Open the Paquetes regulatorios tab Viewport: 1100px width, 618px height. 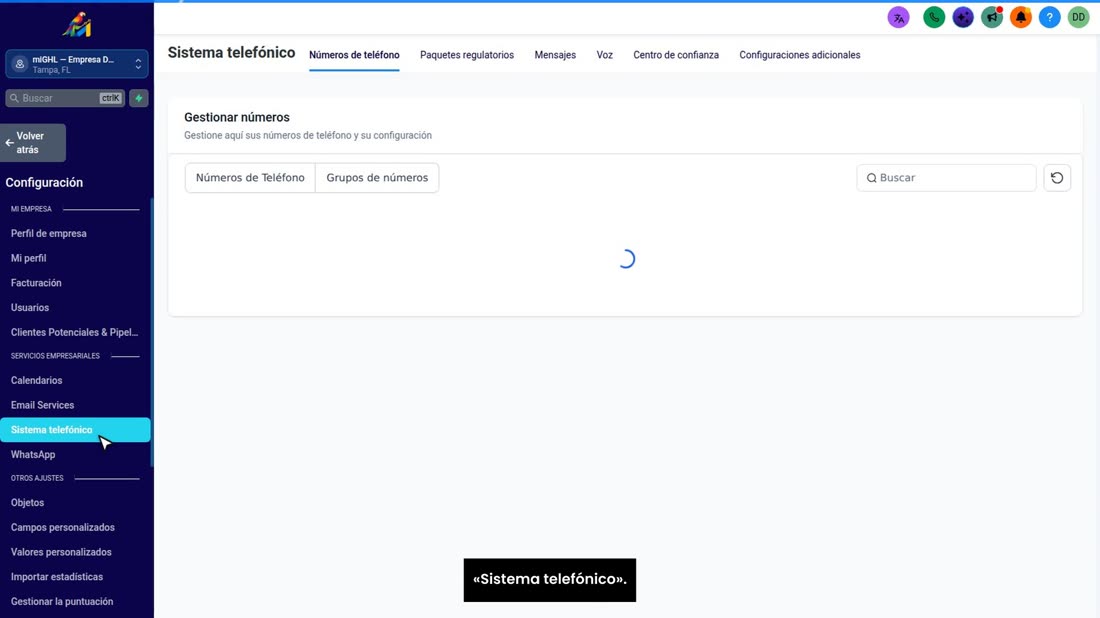coord(467,55)
